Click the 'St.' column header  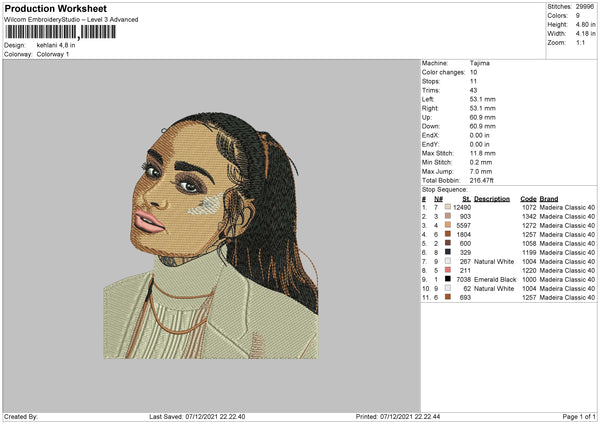tap(466, 199)
